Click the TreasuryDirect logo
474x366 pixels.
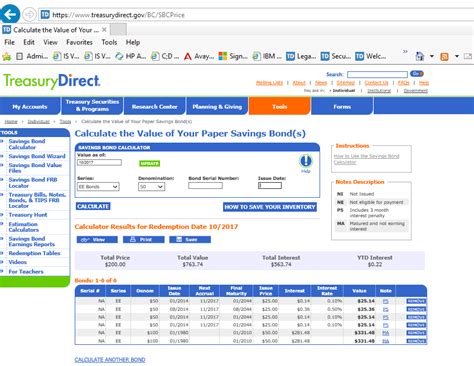coord(51,81)
